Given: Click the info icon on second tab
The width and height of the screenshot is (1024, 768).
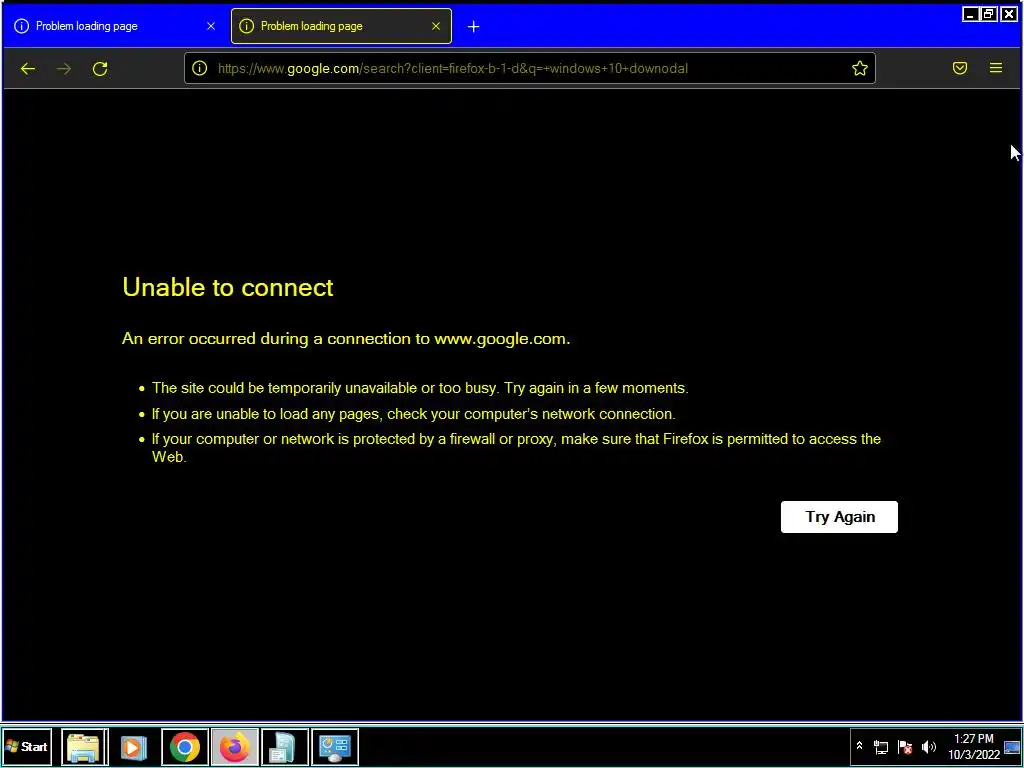Looking at the screenshot, I should point(246,26).
